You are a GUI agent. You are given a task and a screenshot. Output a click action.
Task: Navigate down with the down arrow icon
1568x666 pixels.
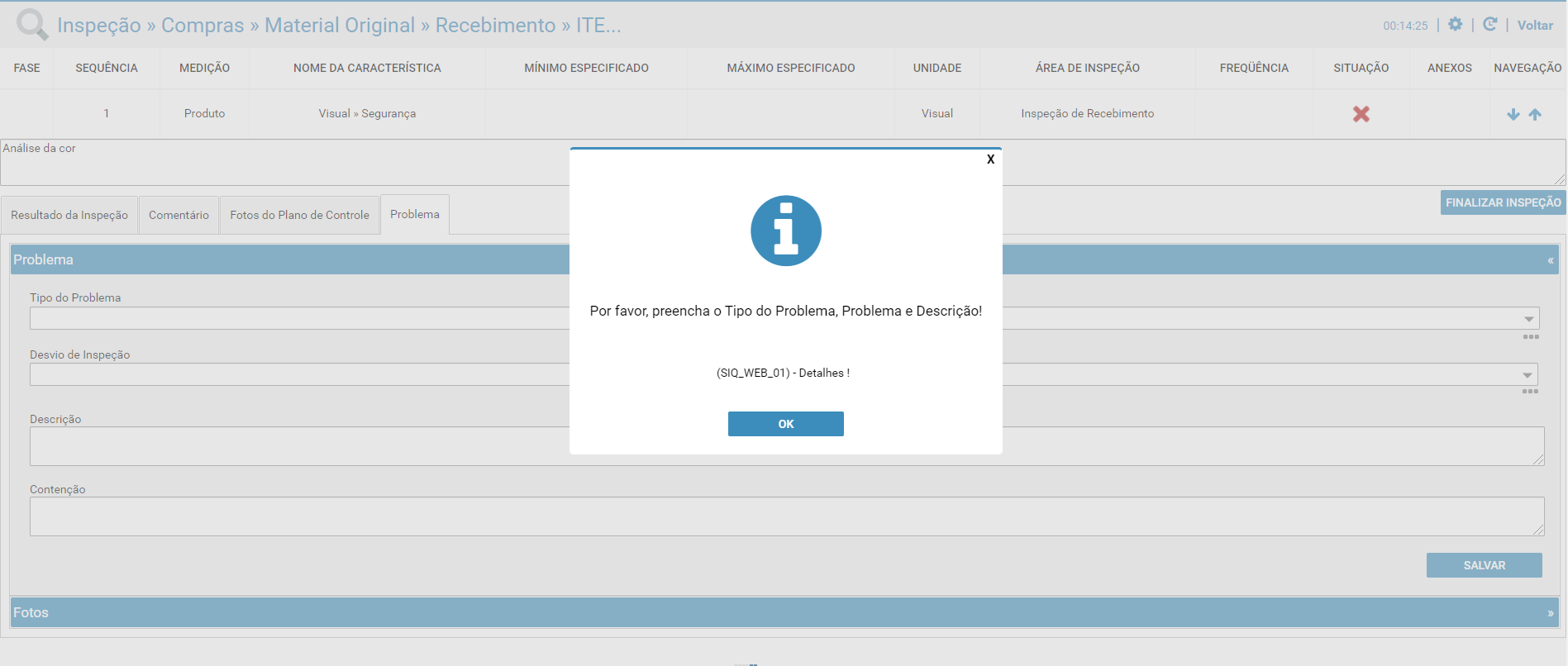[x=1513, y=114]
